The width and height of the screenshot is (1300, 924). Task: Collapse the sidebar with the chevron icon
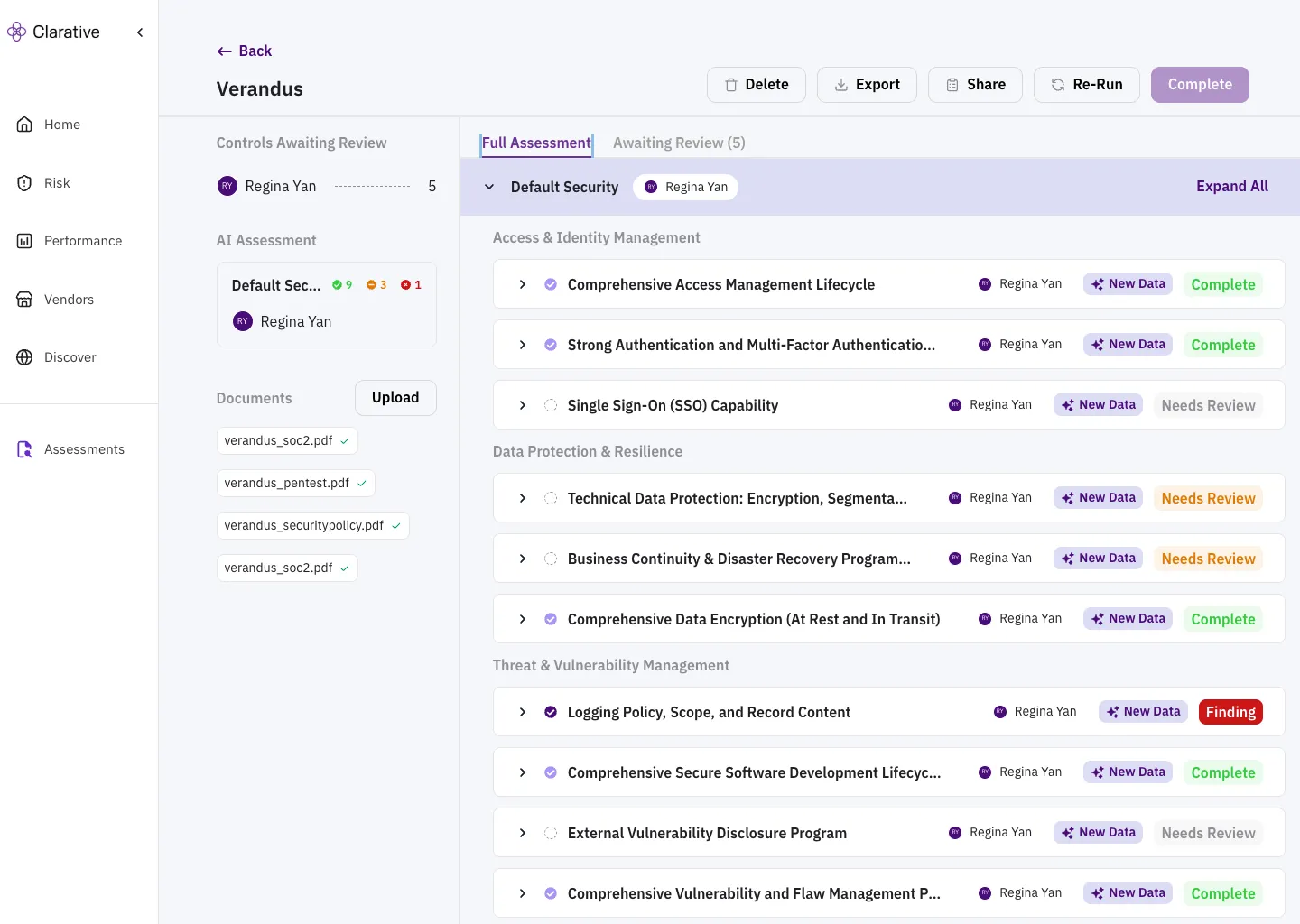(x=140, y=32)
